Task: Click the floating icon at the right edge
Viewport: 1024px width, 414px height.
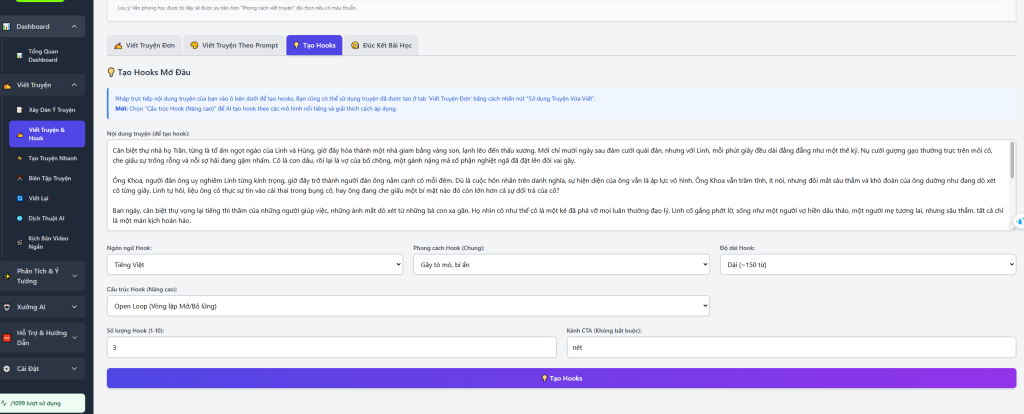Action: tap(1017, 220)
